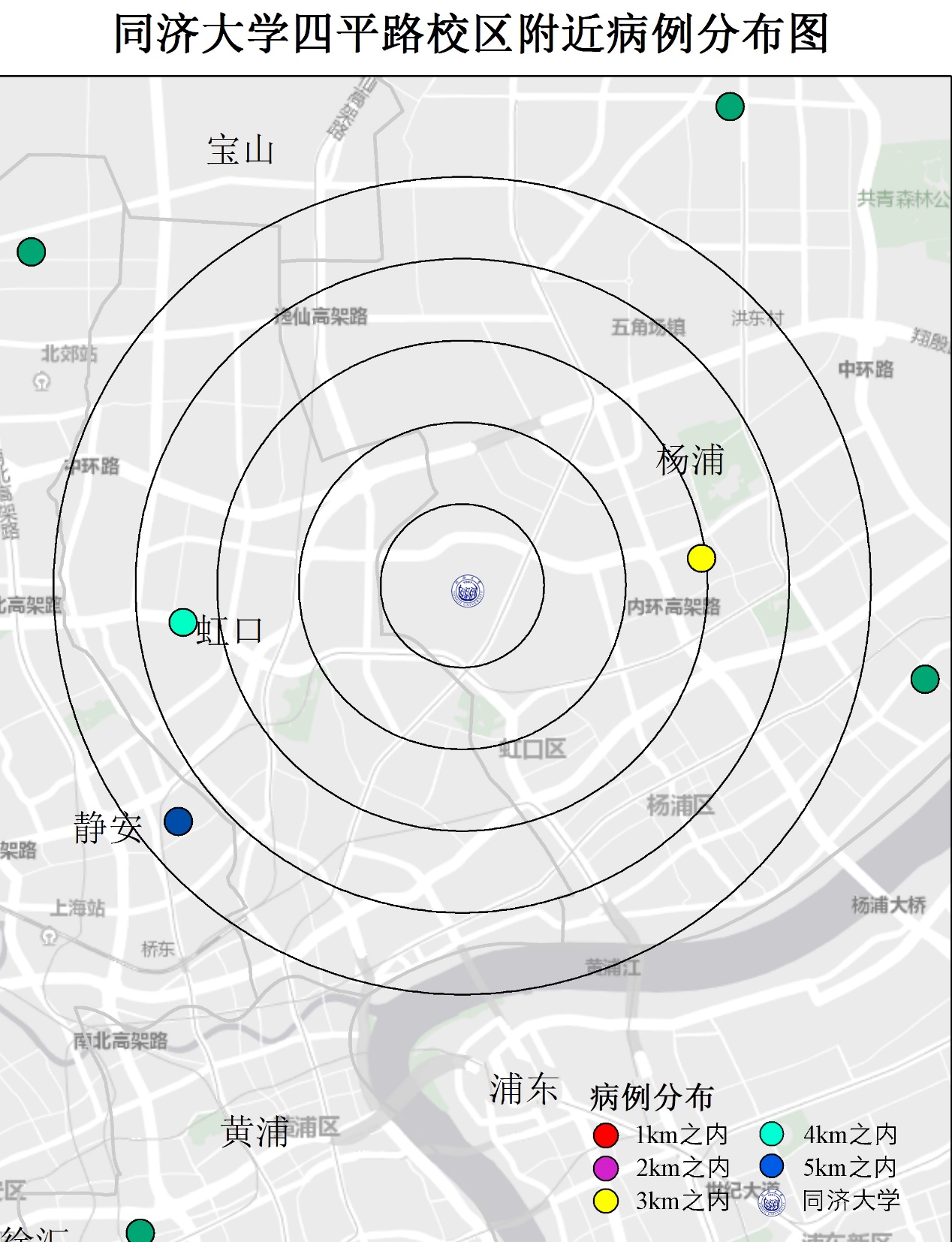Click the metro station icon under 上海站
The width and height of the screenshot is (952, 1242).
(49, 936)
